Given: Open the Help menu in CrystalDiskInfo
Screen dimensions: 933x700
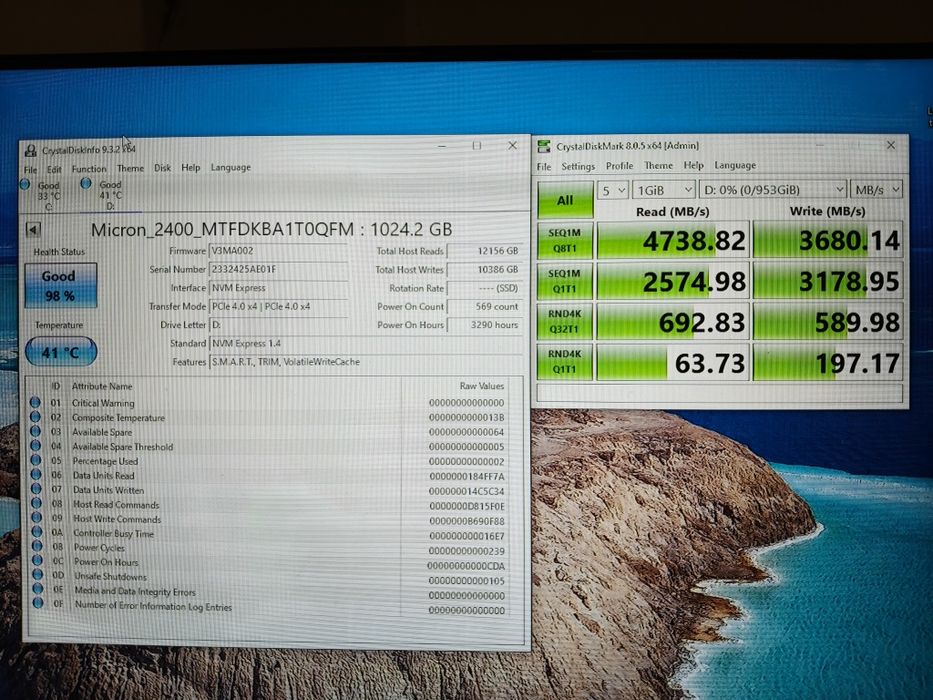Looking at the screenshot, I should click(x=190, y=167).
